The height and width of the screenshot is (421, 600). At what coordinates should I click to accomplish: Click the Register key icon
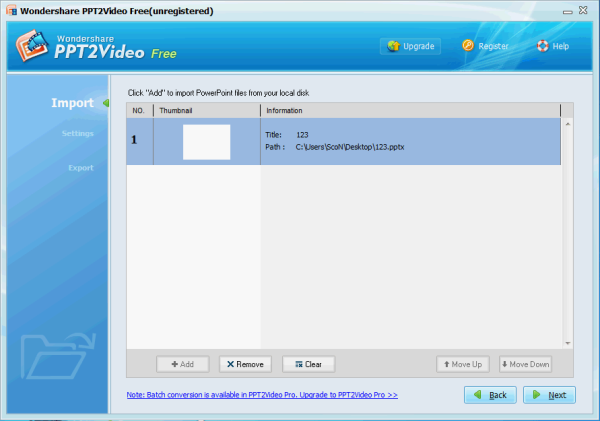[468, 46]
